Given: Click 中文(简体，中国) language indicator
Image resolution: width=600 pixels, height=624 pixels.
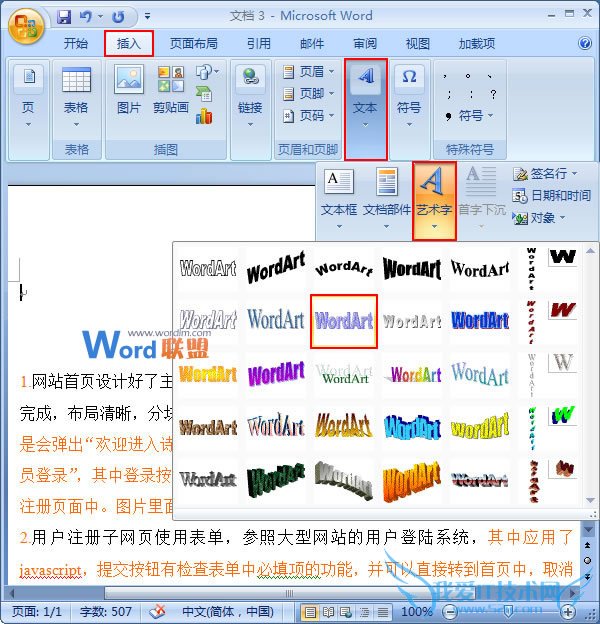Looking at the screenshot, I should [228, 611].
